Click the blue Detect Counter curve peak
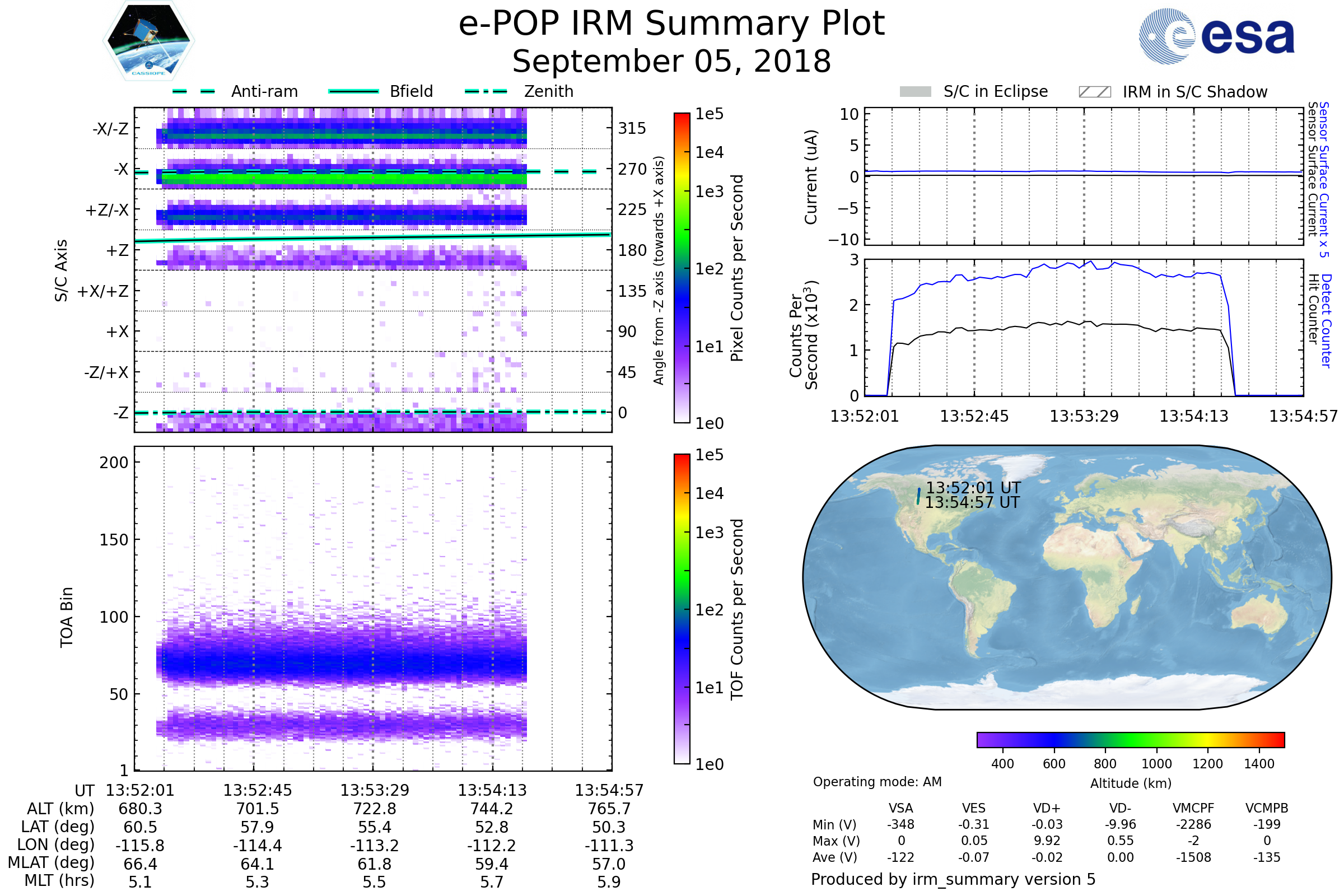This screenshot has width=1344, height=896. (x=1091, y=262)
